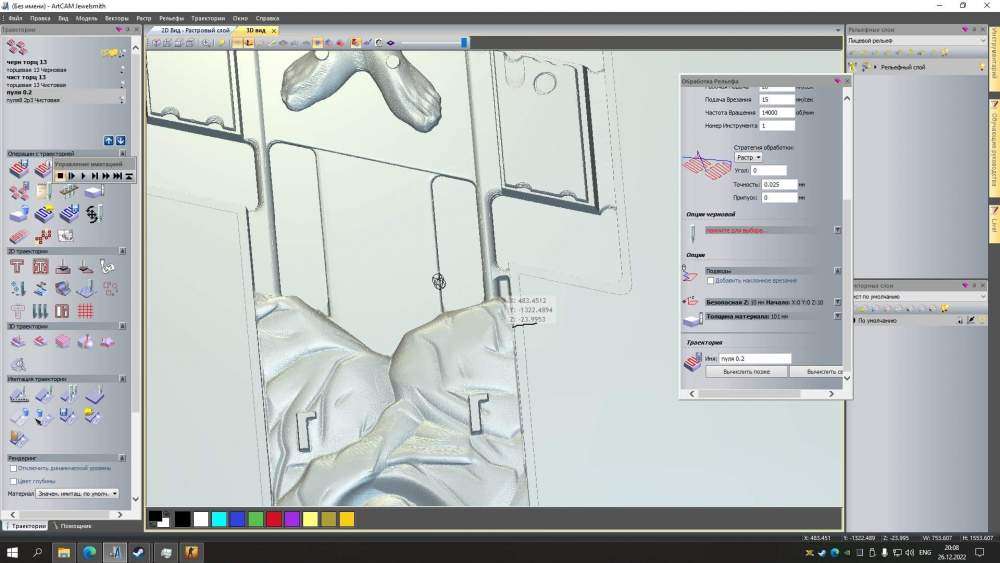Switch to the 3D Вид tab
Image resolution: width=1000 pixels, height=563 pixels.
click(254, 31)
